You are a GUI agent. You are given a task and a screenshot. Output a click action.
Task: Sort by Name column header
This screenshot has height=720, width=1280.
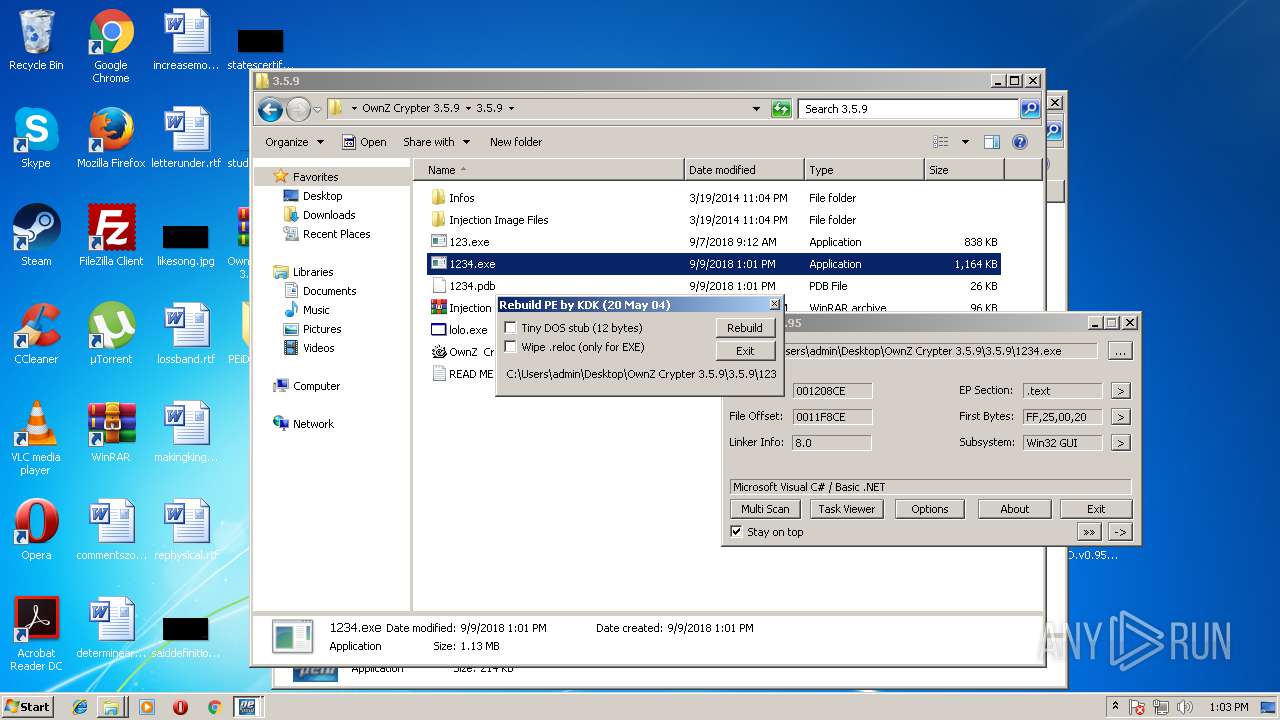click(x=549, y=170)
